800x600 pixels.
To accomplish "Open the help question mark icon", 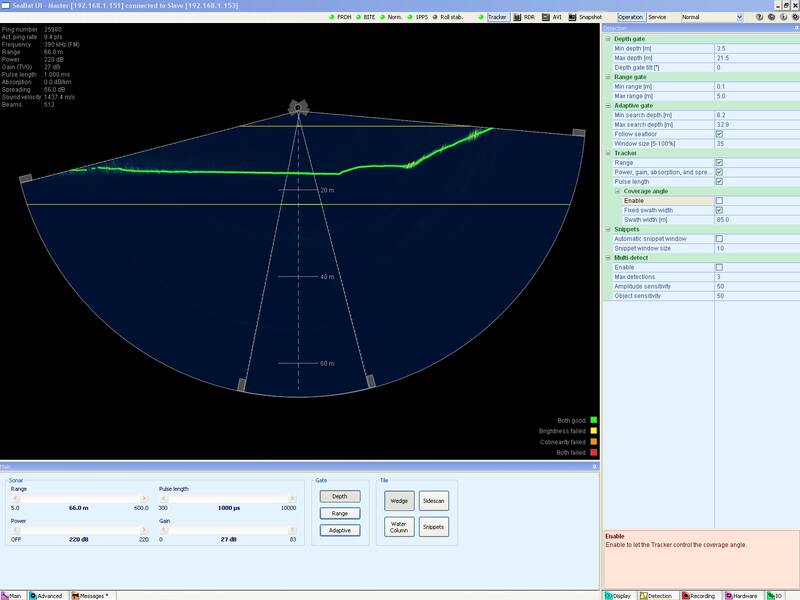I will click(757, 17).
